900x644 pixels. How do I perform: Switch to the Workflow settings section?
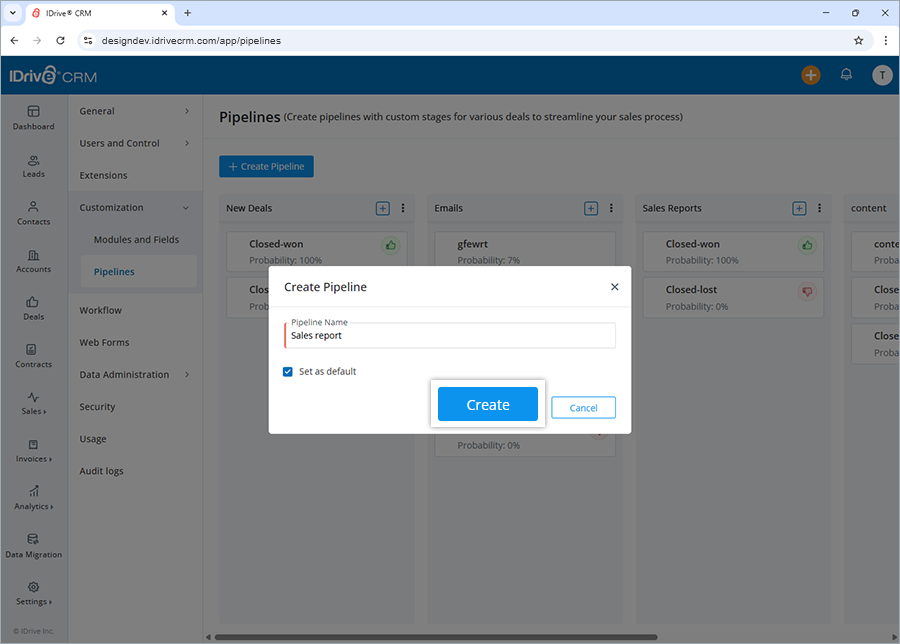pyautogui.click(x=100, y=310)
